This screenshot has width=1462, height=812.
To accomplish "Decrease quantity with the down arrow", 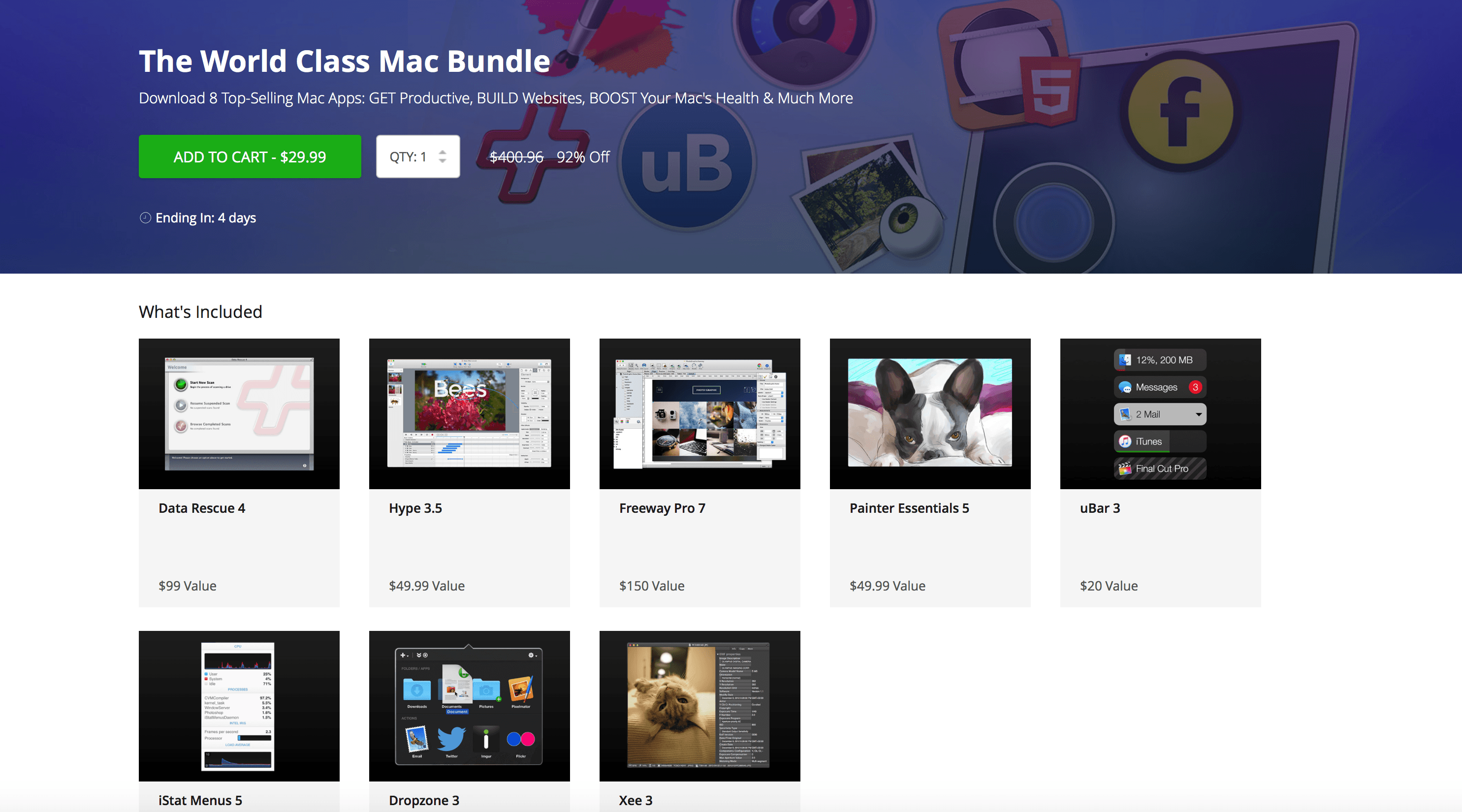I will (443, 161).
